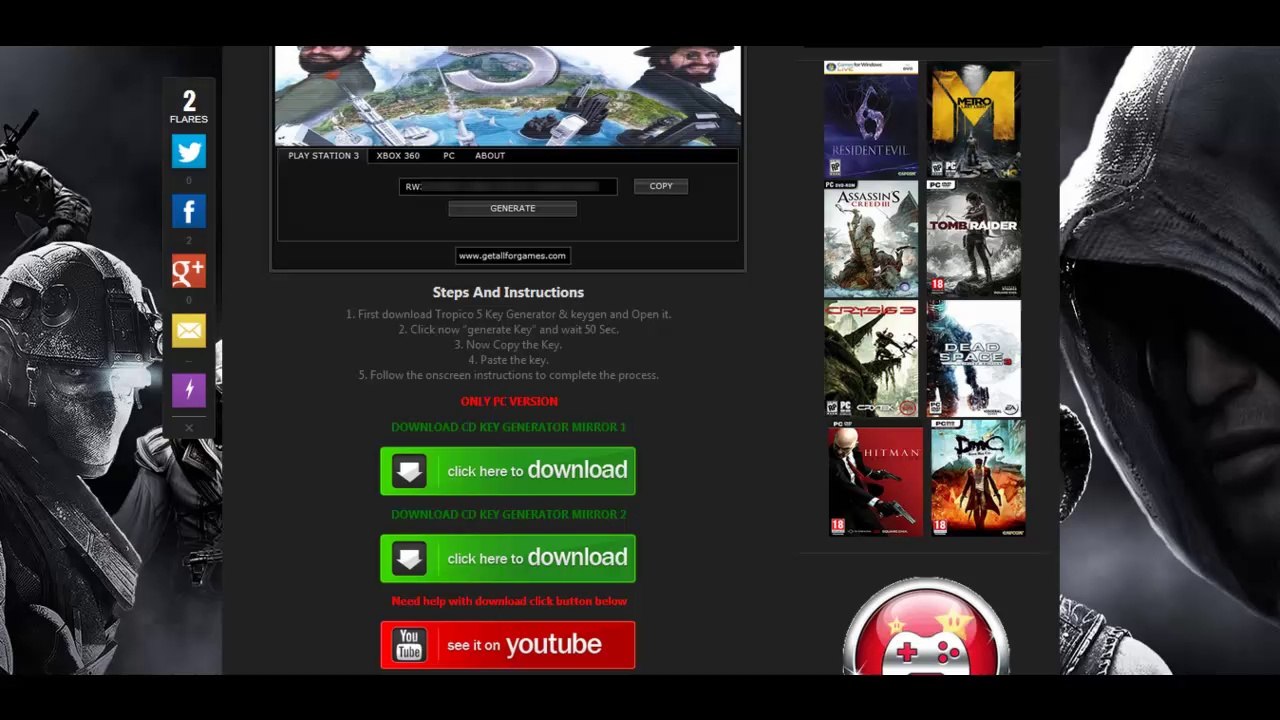Switch to the XBOX 360 tab

click(398, 156)
